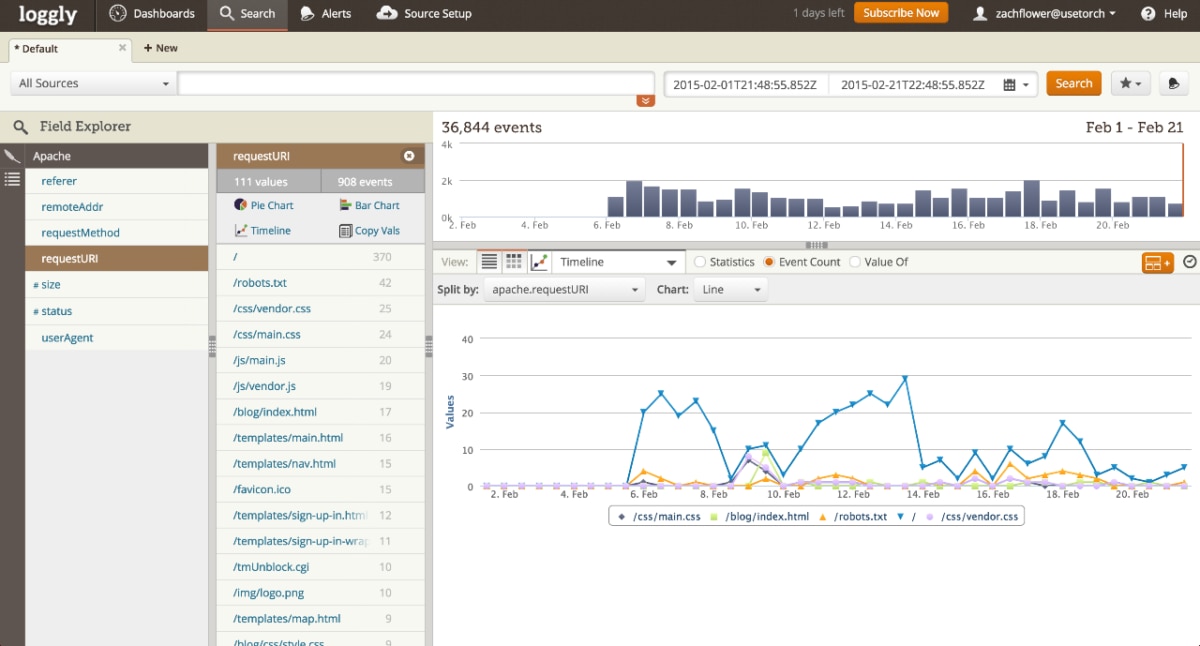Select the Statistics radio button
Viewport: 1200px width, 646px height.
coord(700,261)
